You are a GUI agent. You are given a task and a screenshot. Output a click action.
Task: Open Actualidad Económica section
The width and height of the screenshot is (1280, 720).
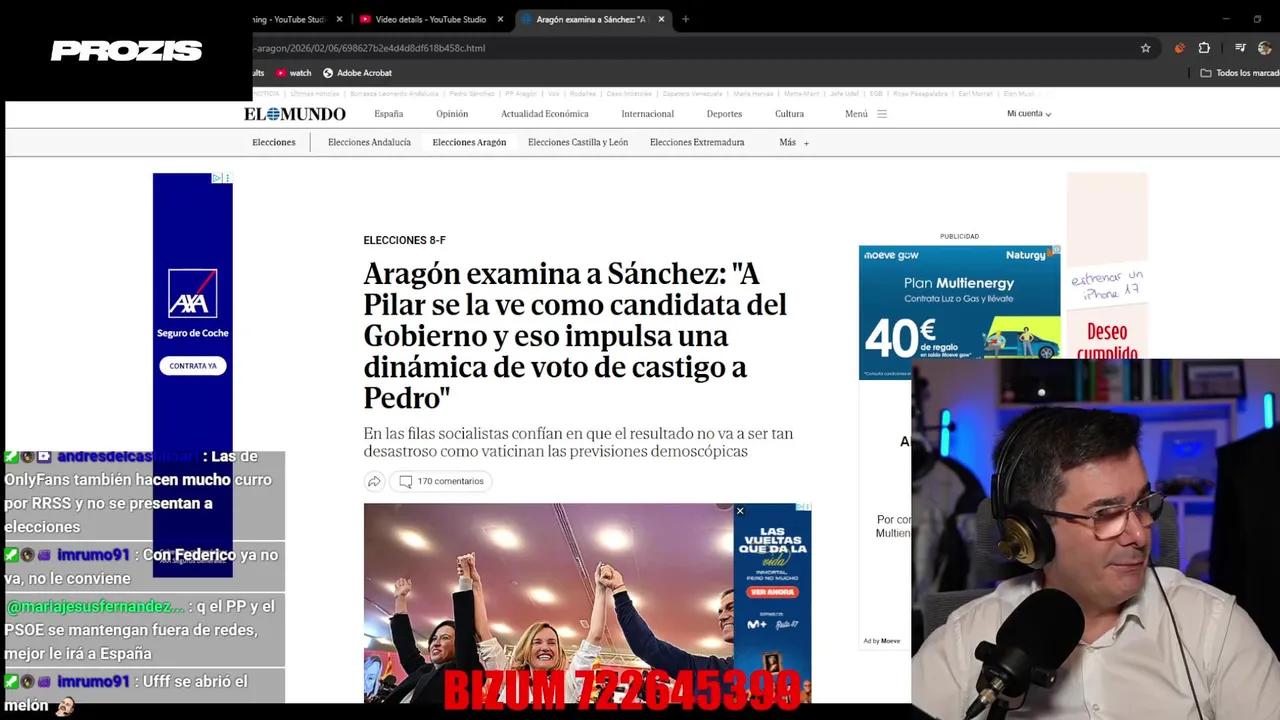545,114
